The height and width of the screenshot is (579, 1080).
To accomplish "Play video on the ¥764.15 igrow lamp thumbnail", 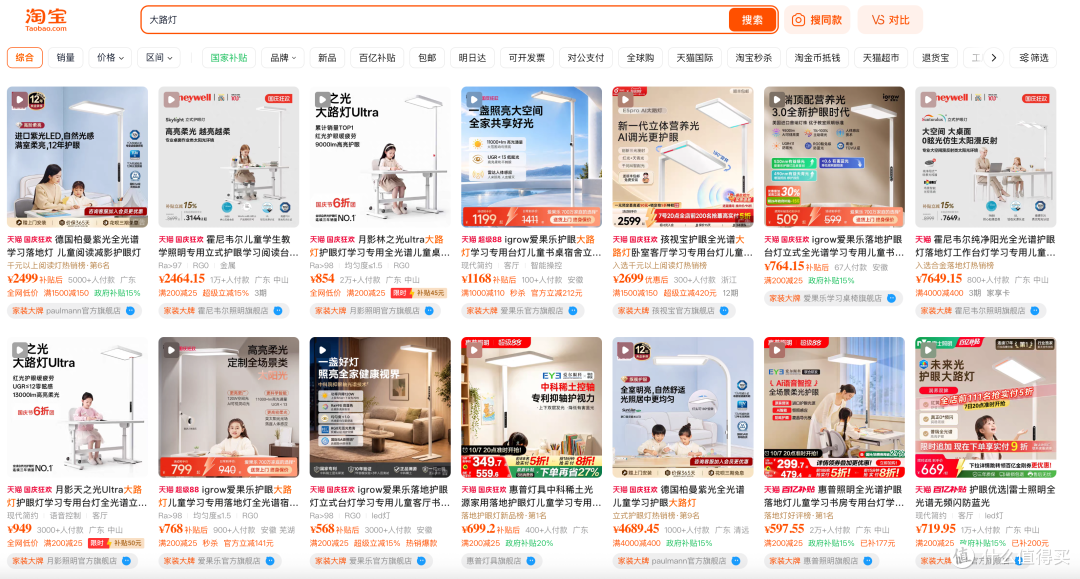I will pos(777,100).
